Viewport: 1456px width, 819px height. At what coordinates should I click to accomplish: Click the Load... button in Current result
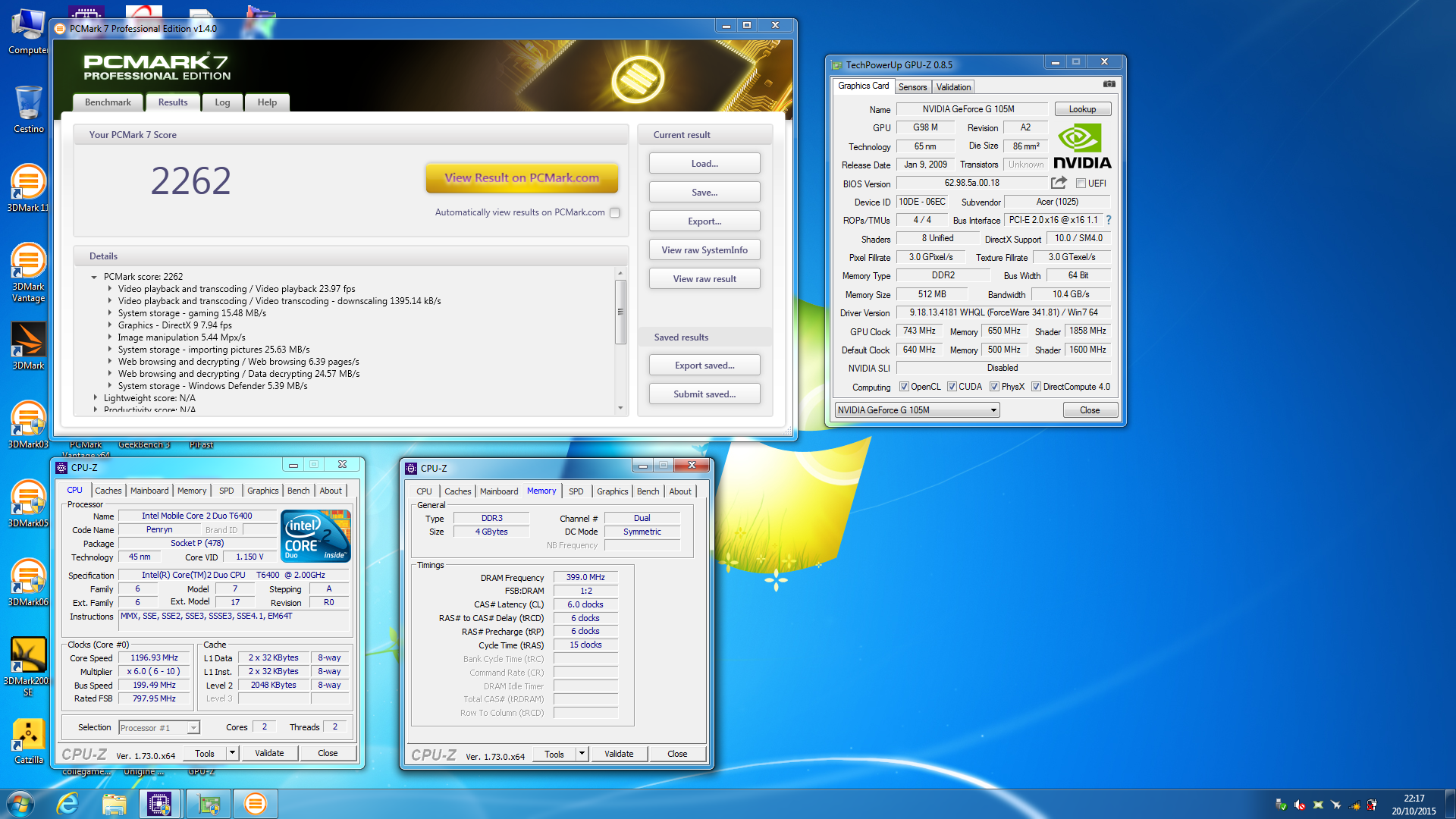coord(704,164)
